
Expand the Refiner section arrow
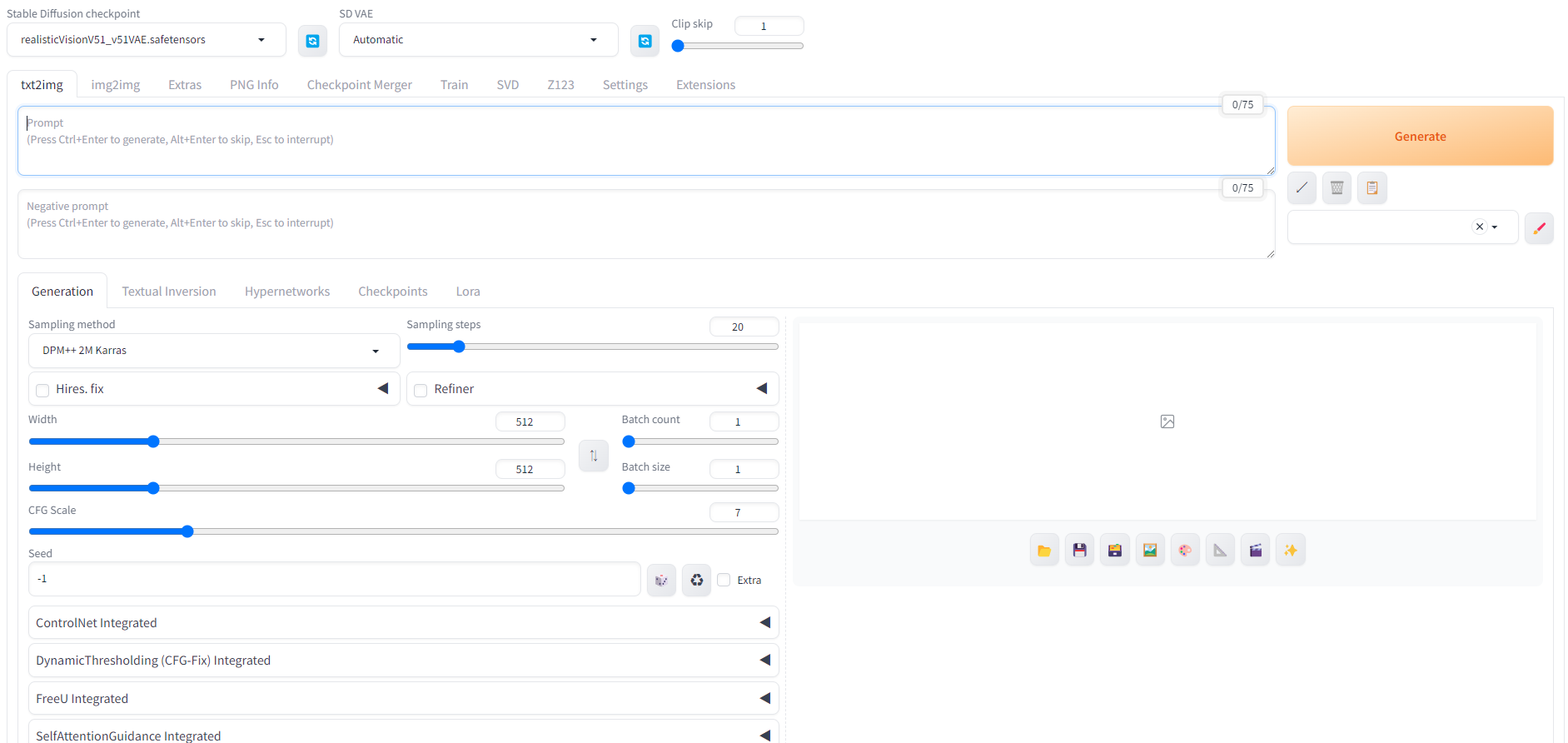pyautogui.click(x=762, y=388)
